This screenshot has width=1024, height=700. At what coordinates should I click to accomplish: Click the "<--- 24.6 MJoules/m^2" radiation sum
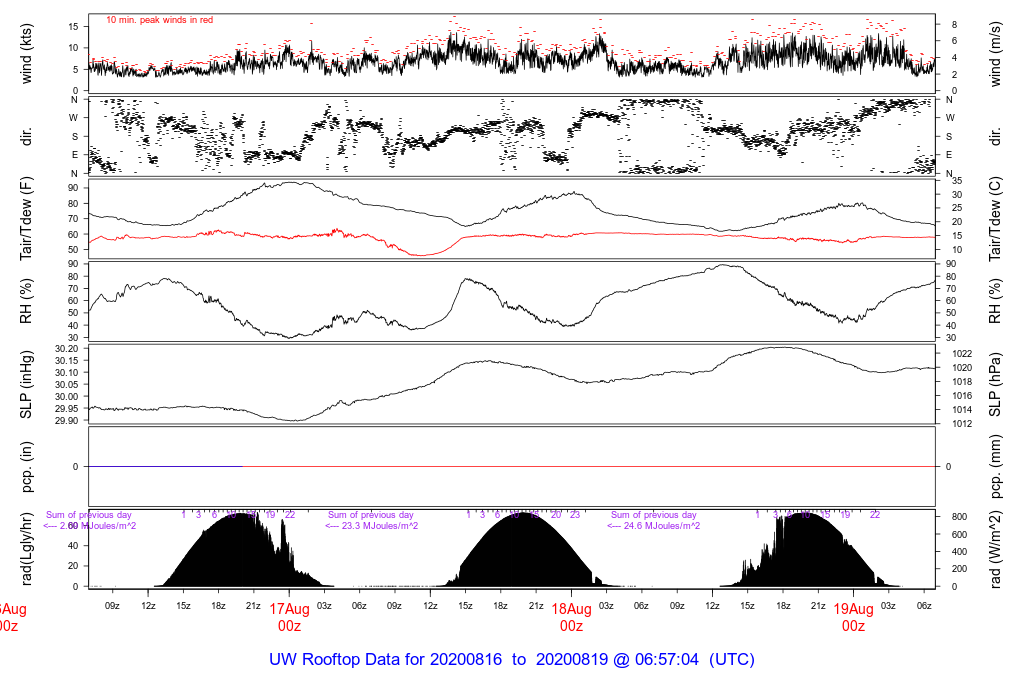[654, 526]
